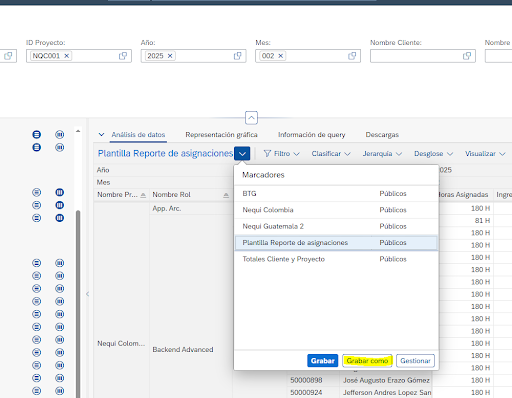Collapse side panel using the left arrow splitter

[87, 294]
